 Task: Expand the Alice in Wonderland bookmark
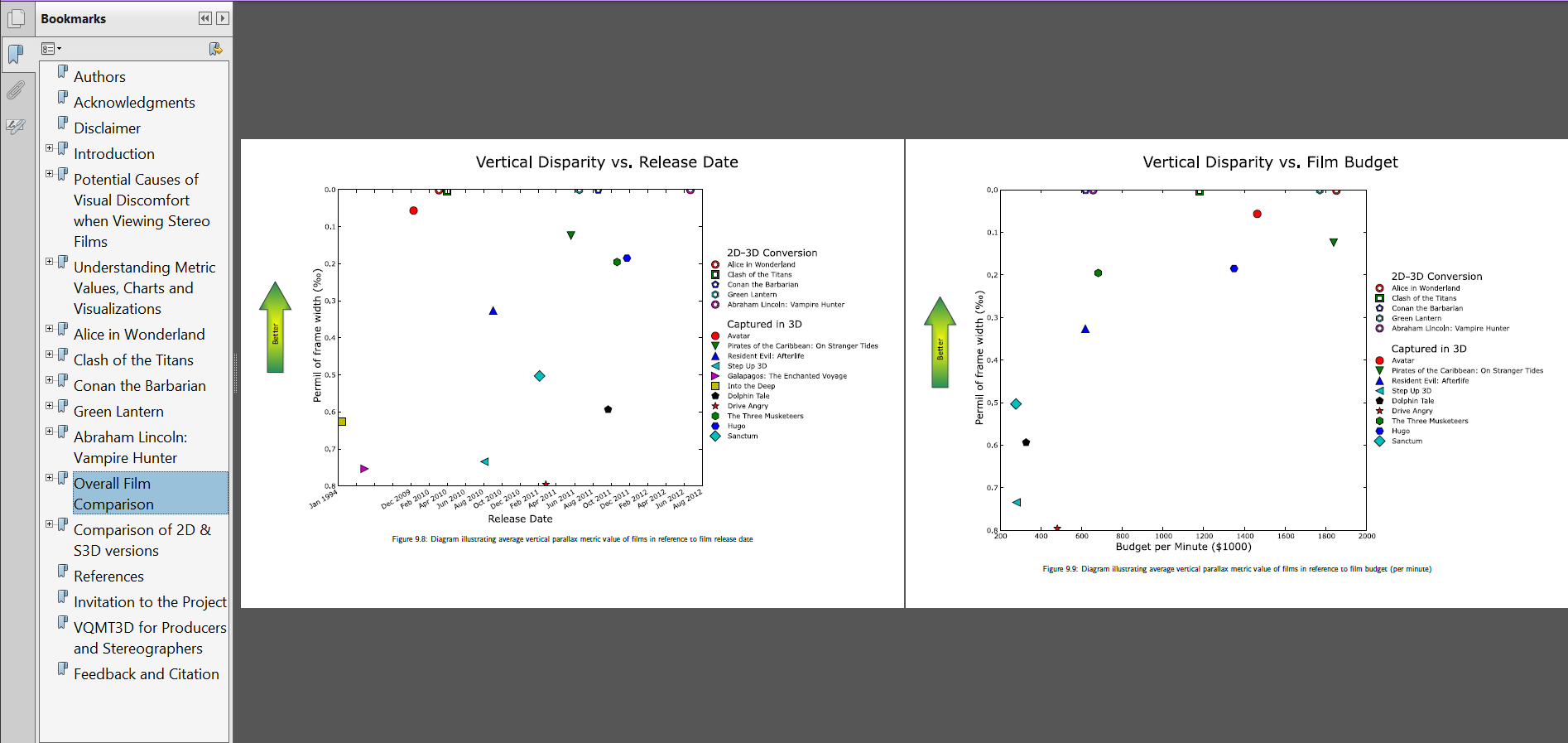click(x=49, y=329)
